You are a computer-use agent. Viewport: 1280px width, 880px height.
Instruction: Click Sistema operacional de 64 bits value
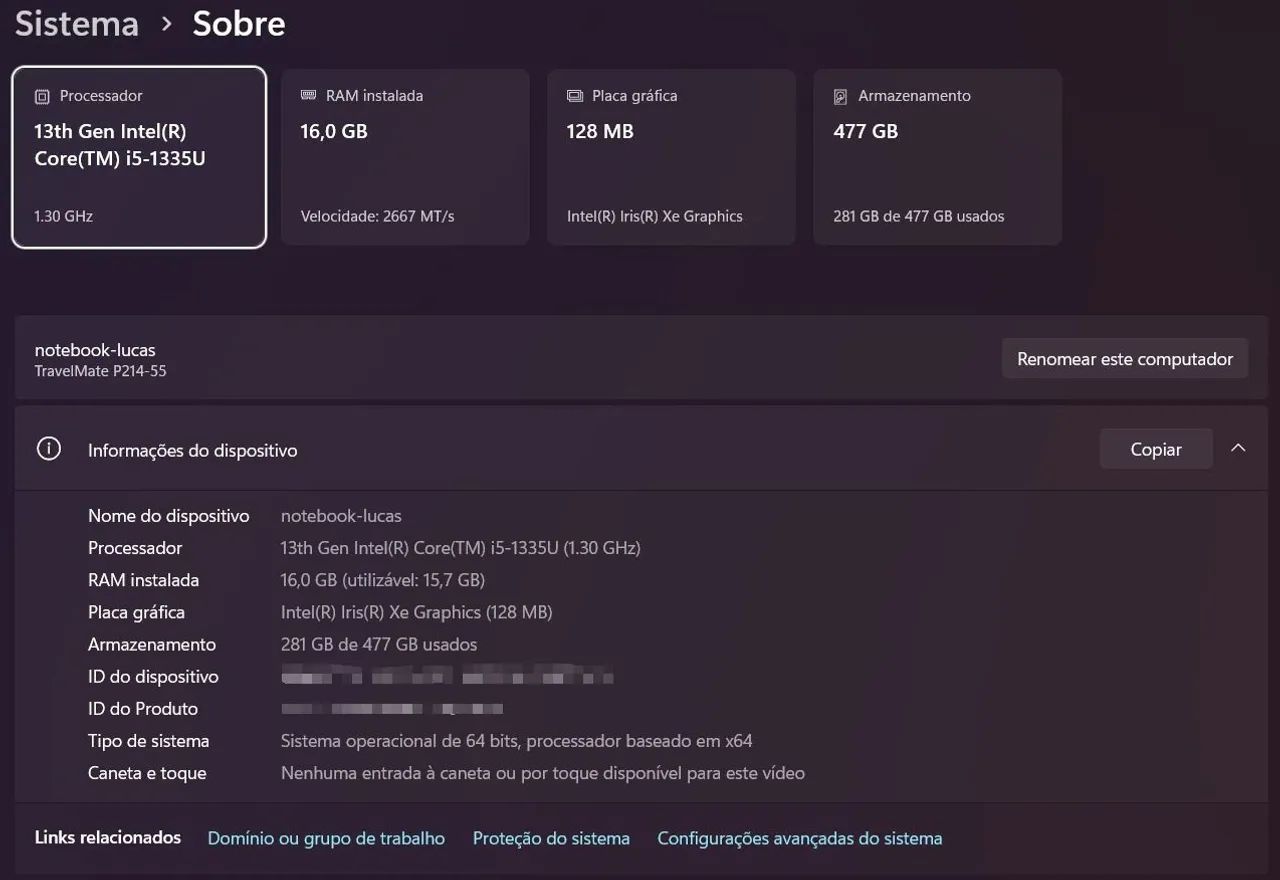click(516, 741)
